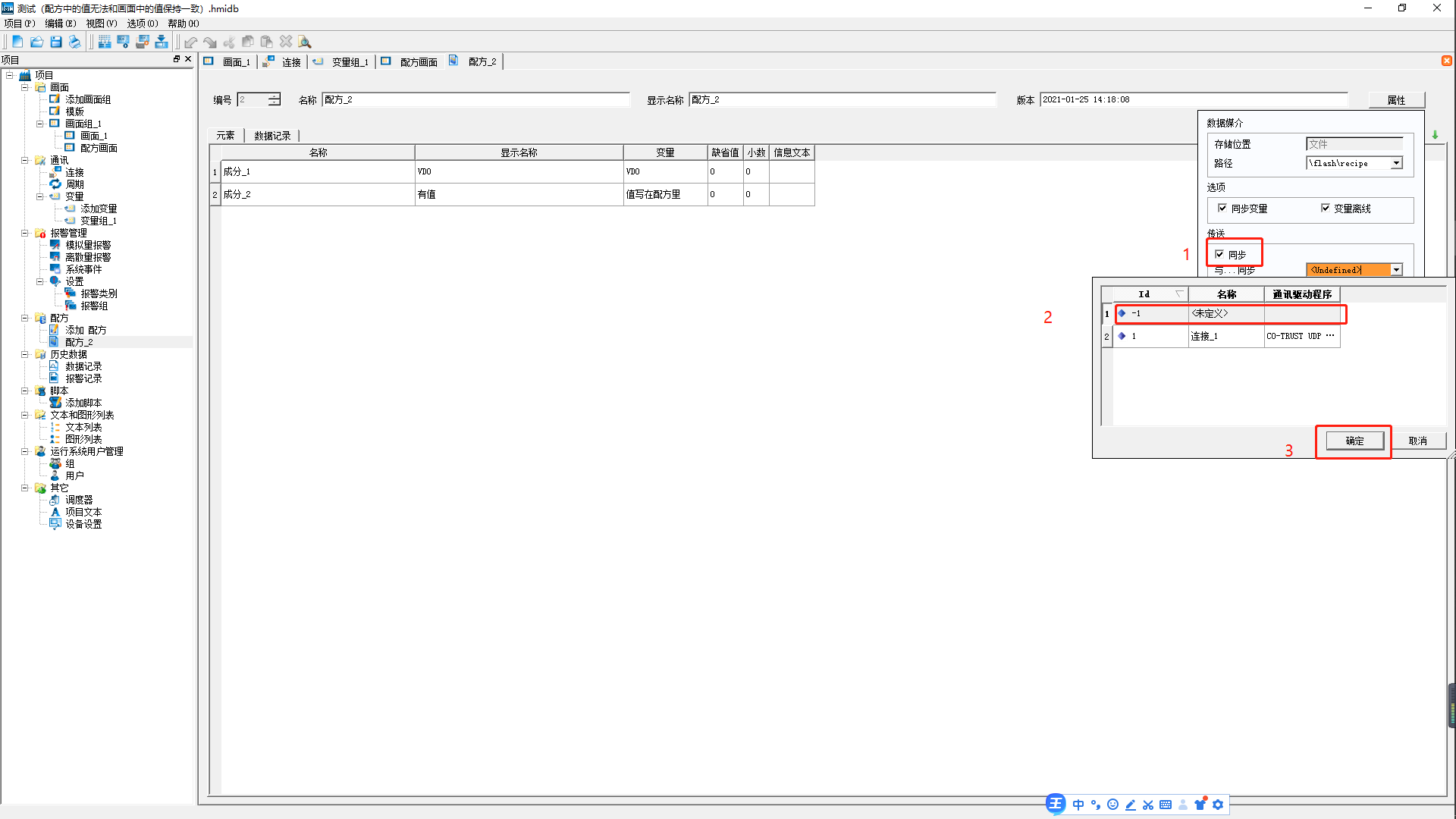Open the 选项(O) menu
Viewport: 1456px width, 819px height.
pos(143,24)
